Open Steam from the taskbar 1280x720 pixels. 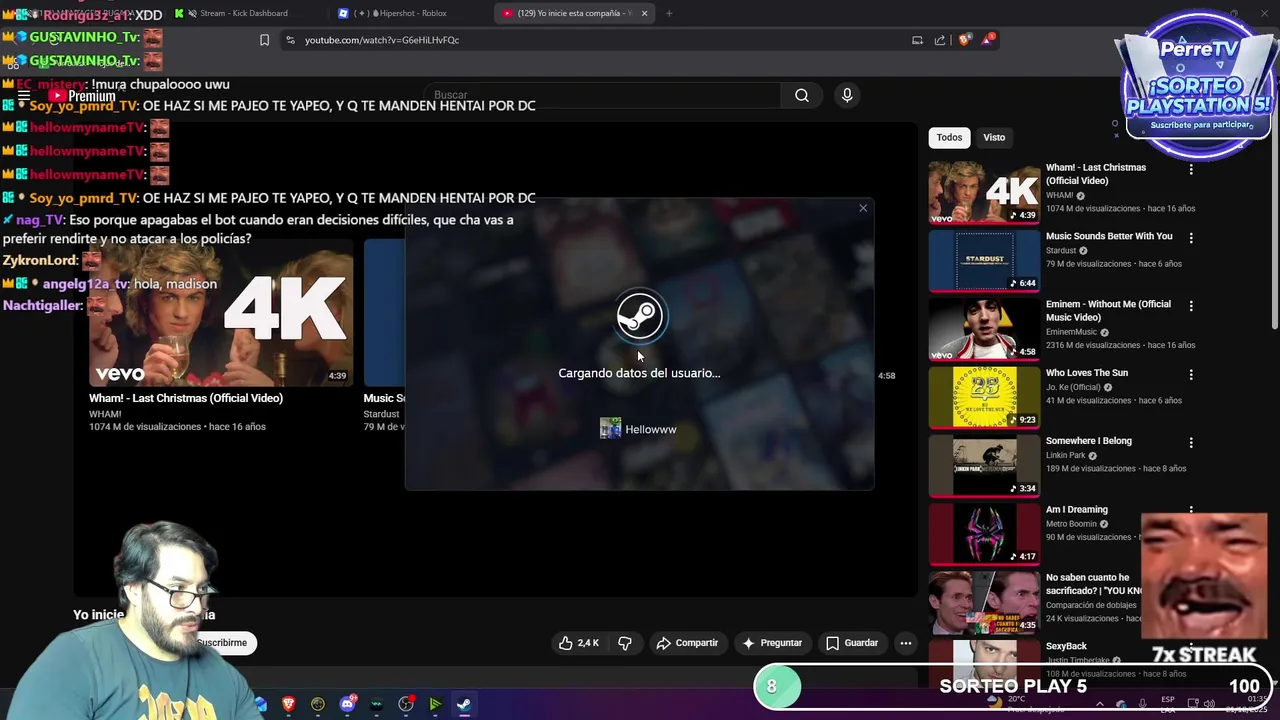pos(464,704)
